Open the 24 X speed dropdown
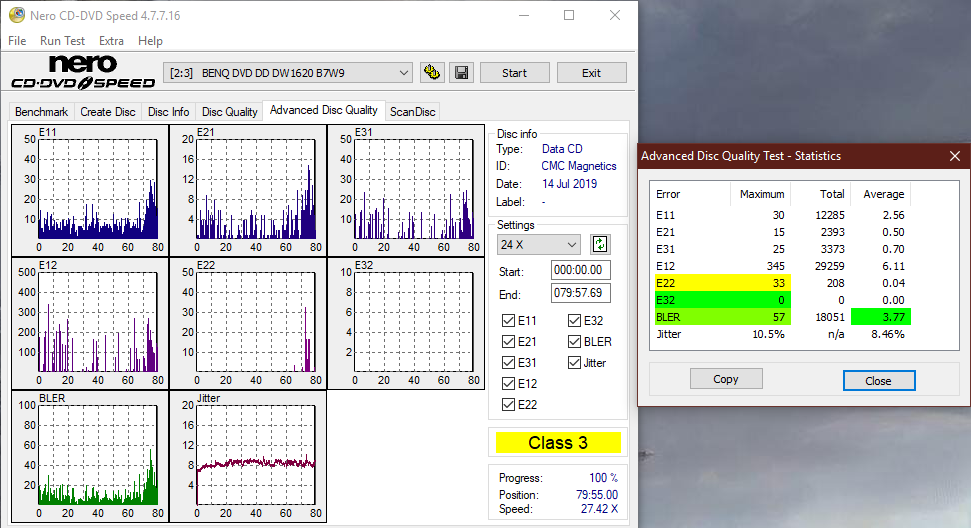Viewport: 971px width, 528px height. [538, 245]
